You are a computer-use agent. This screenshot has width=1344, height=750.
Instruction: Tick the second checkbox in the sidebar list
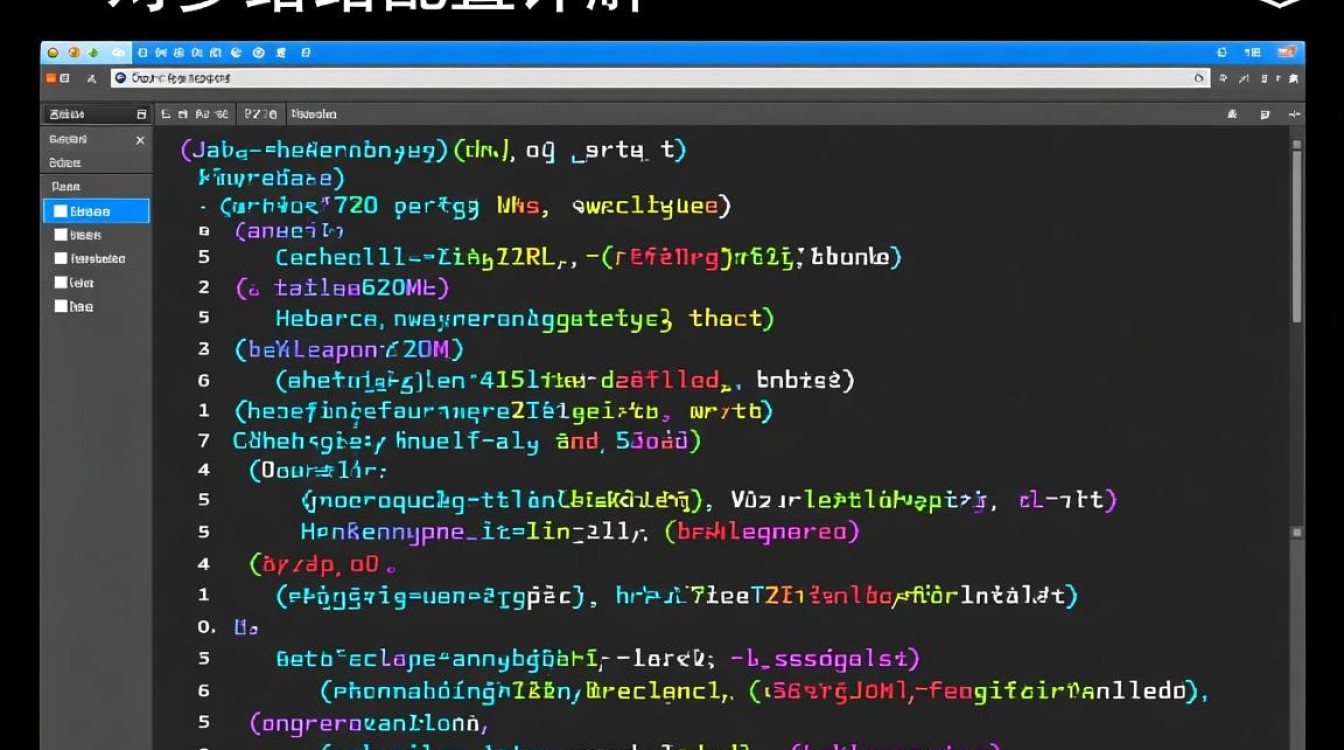[61, 235]
